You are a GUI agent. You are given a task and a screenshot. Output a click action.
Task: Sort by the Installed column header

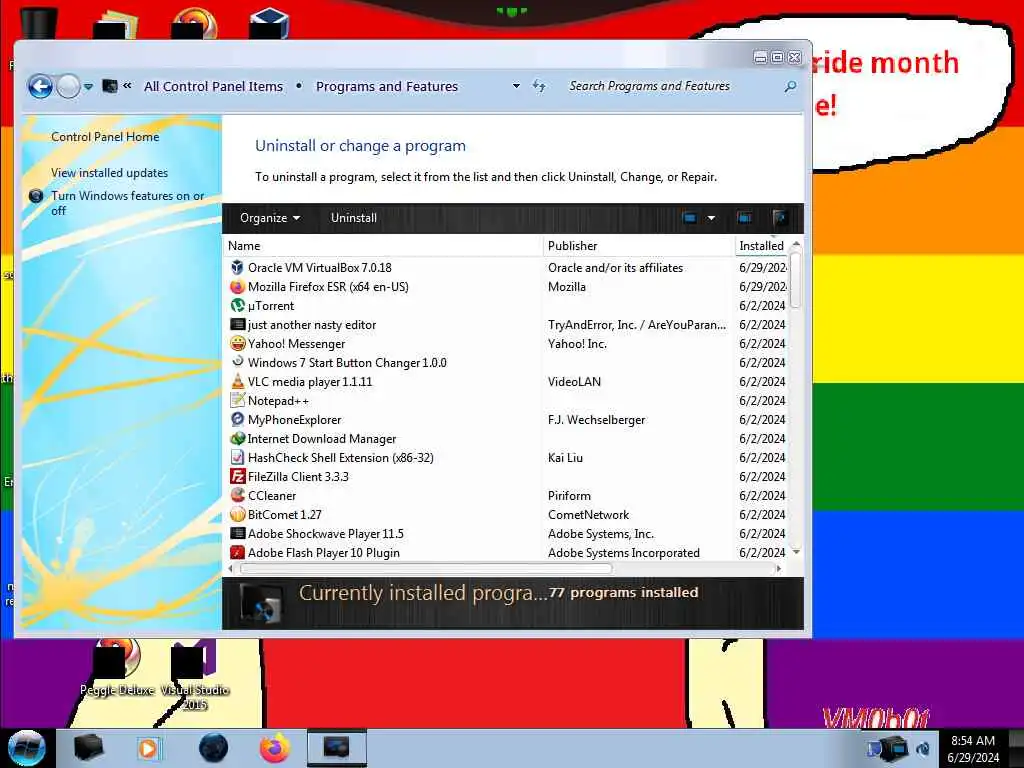pyautogui.click(x=761, y=246)
